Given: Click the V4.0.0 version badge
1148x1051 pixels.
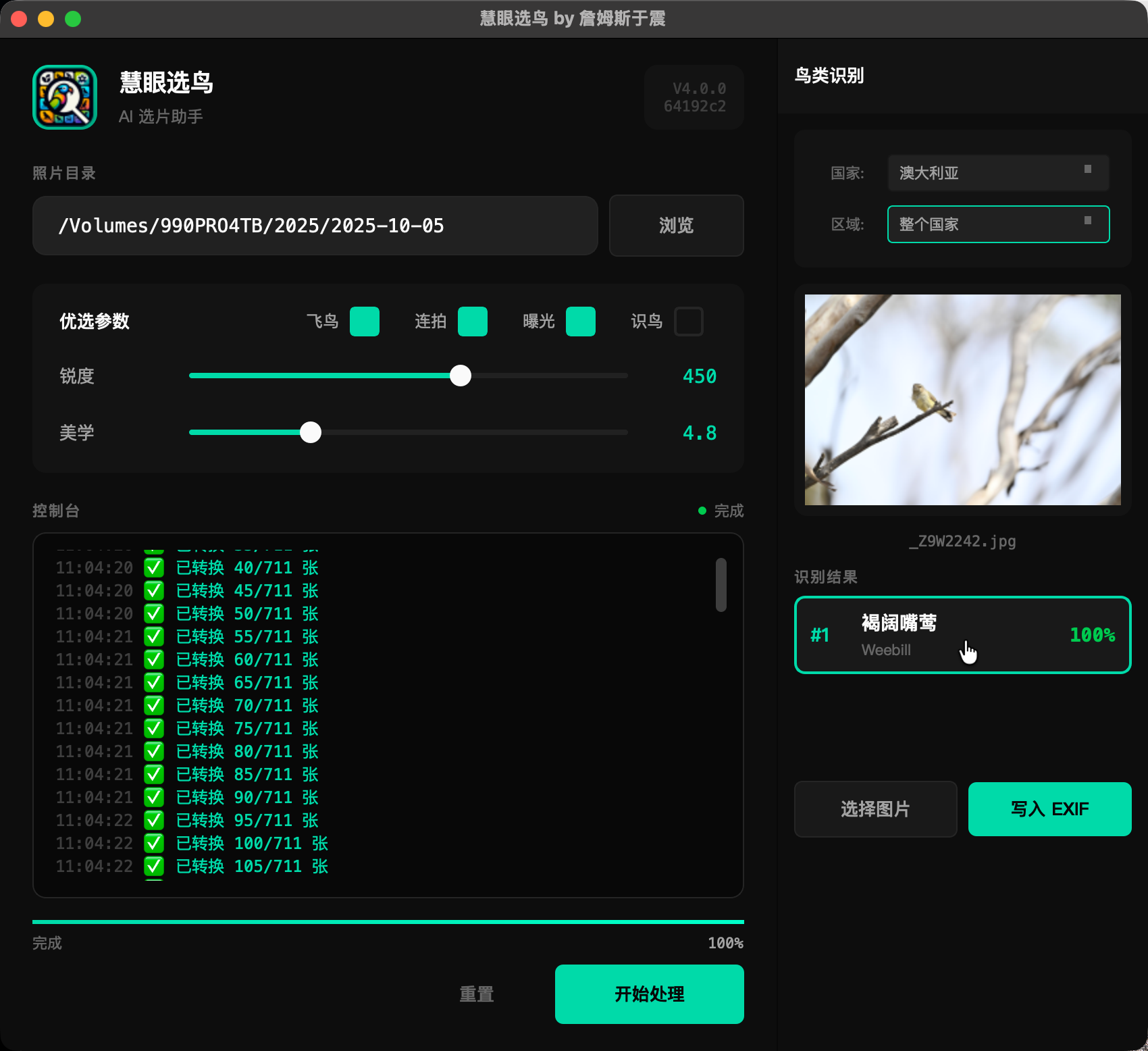Looking at the screenshot, I should pos(694,97).
